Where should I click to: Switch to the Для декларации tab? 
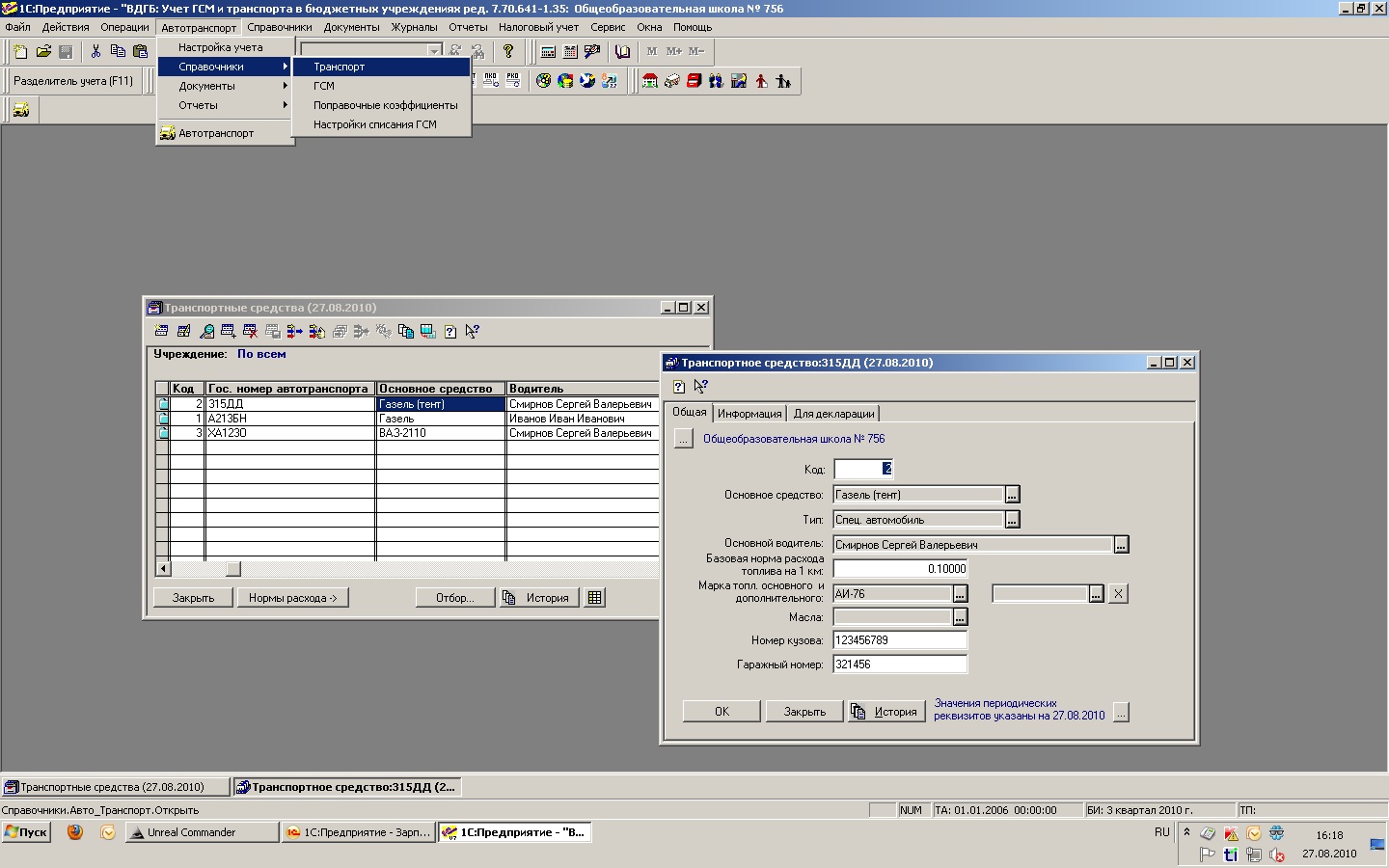(834, 414)
